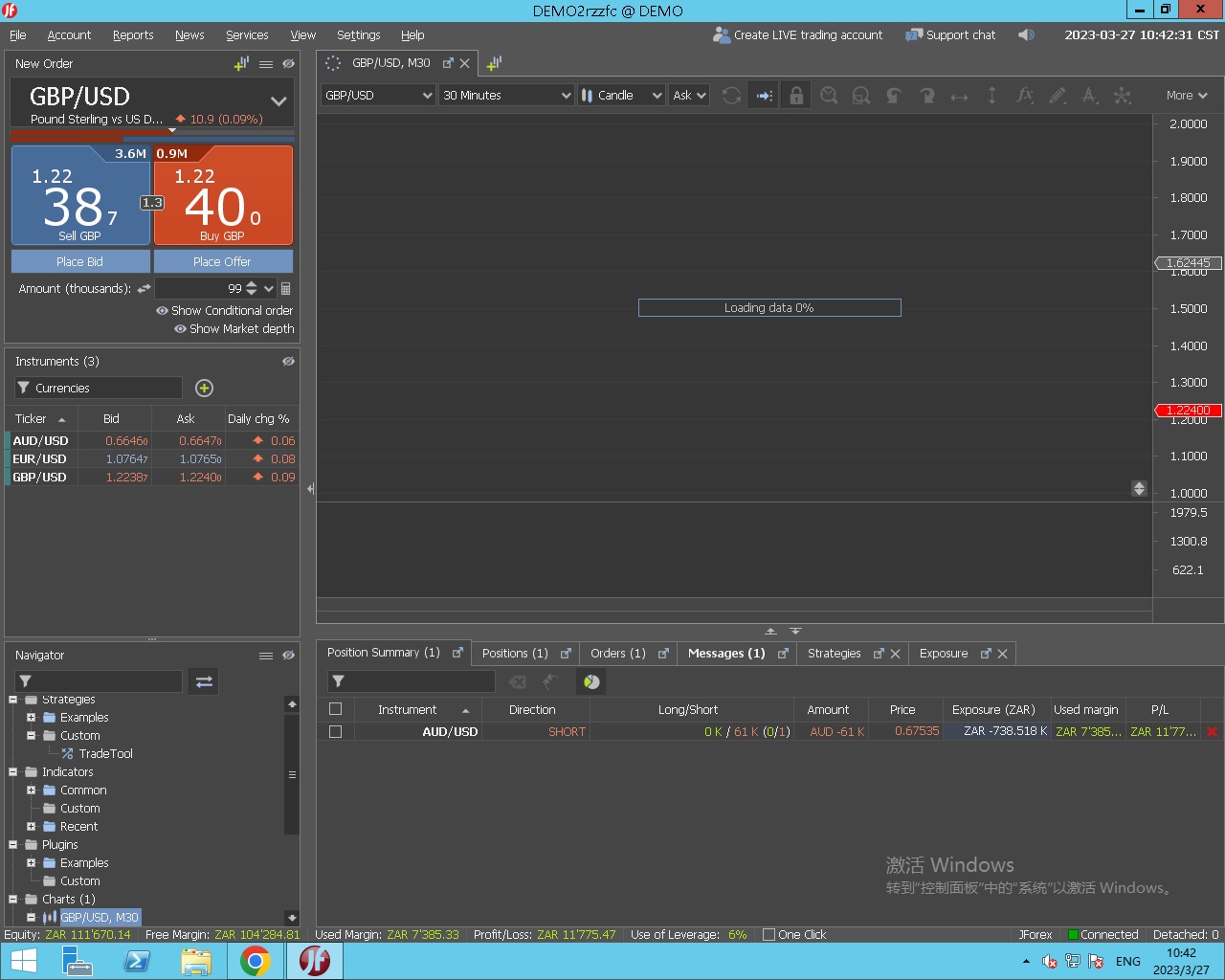The height and width of the screenshot is (980, 1225).
Task: Click the pie chart icon in Position Summary
Action: [591, 681]
